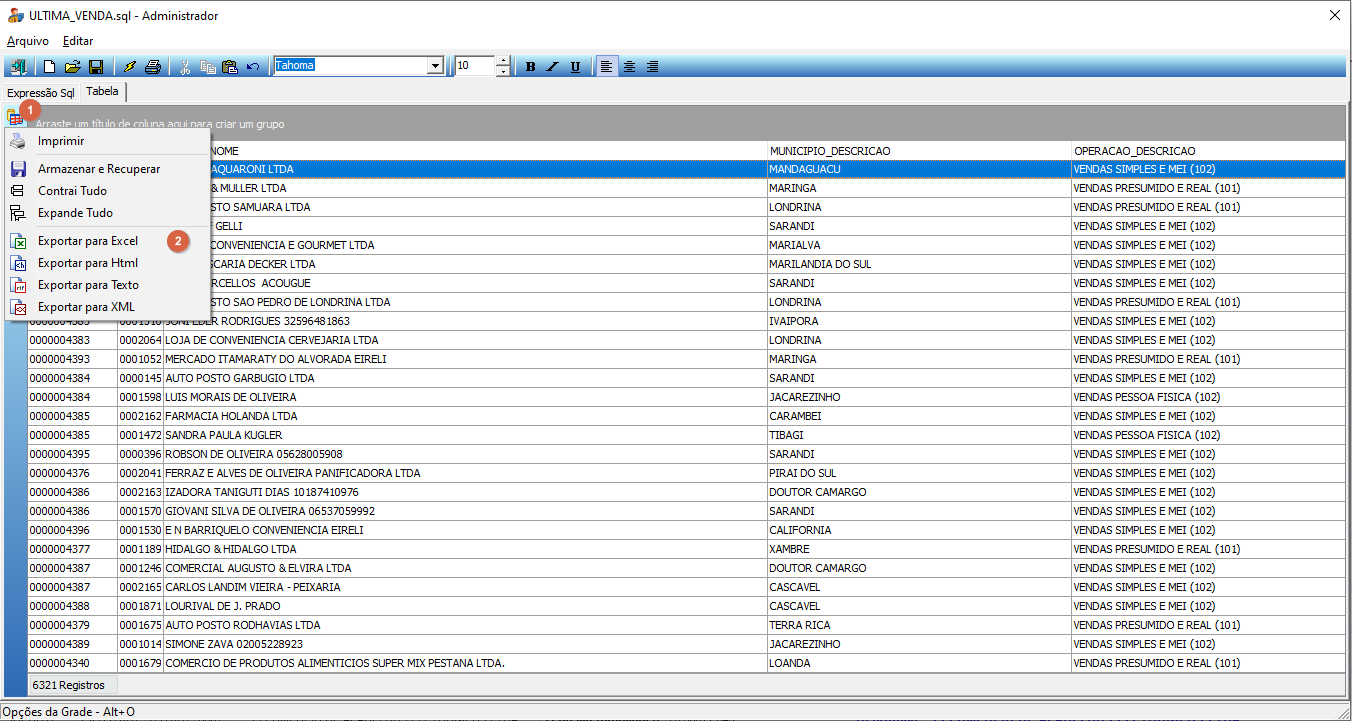Undo the last action with the arrow icon

click(x=253, y=67)
